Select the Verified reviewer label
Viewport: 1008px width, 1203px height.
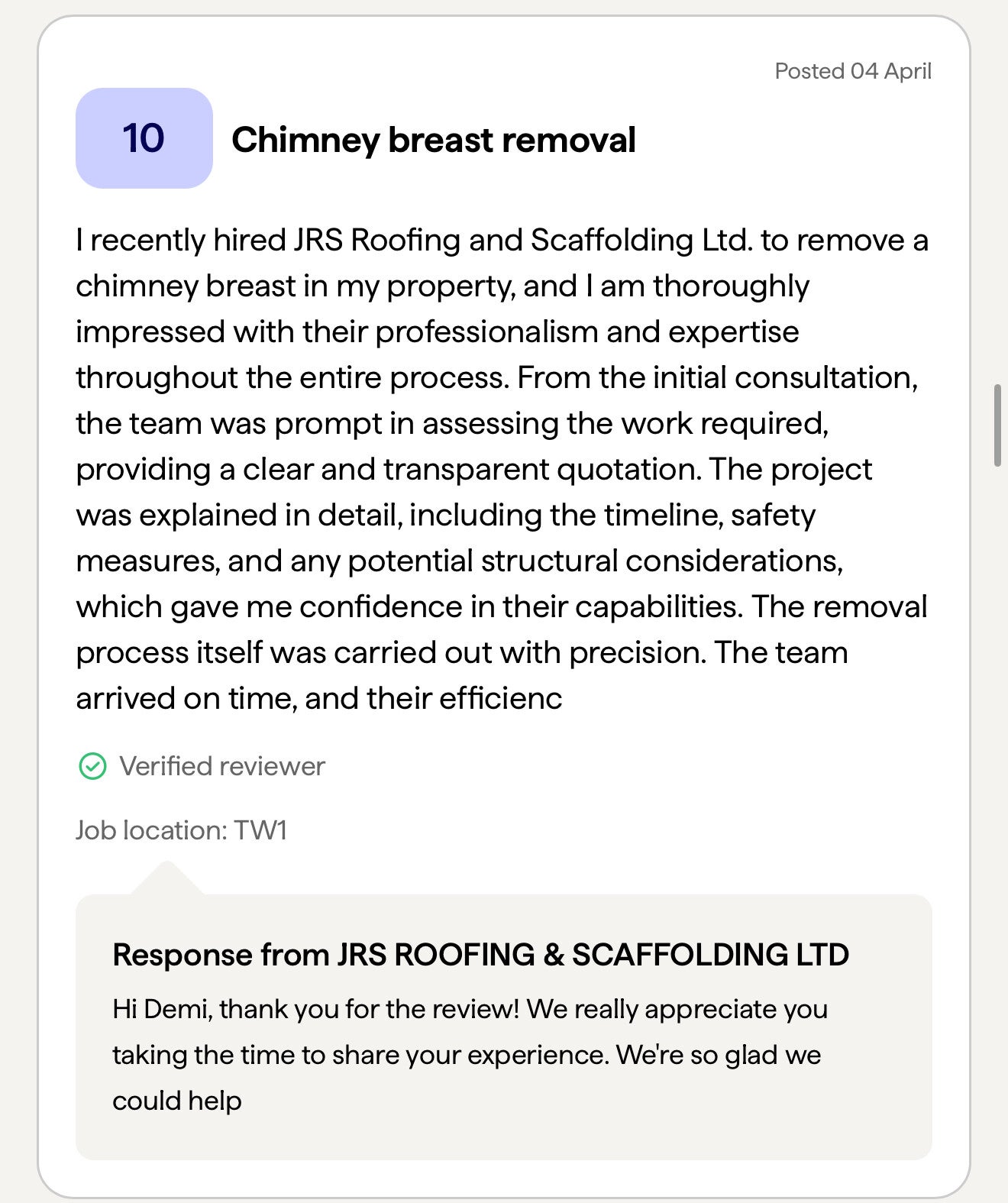(x=221, y=766)
